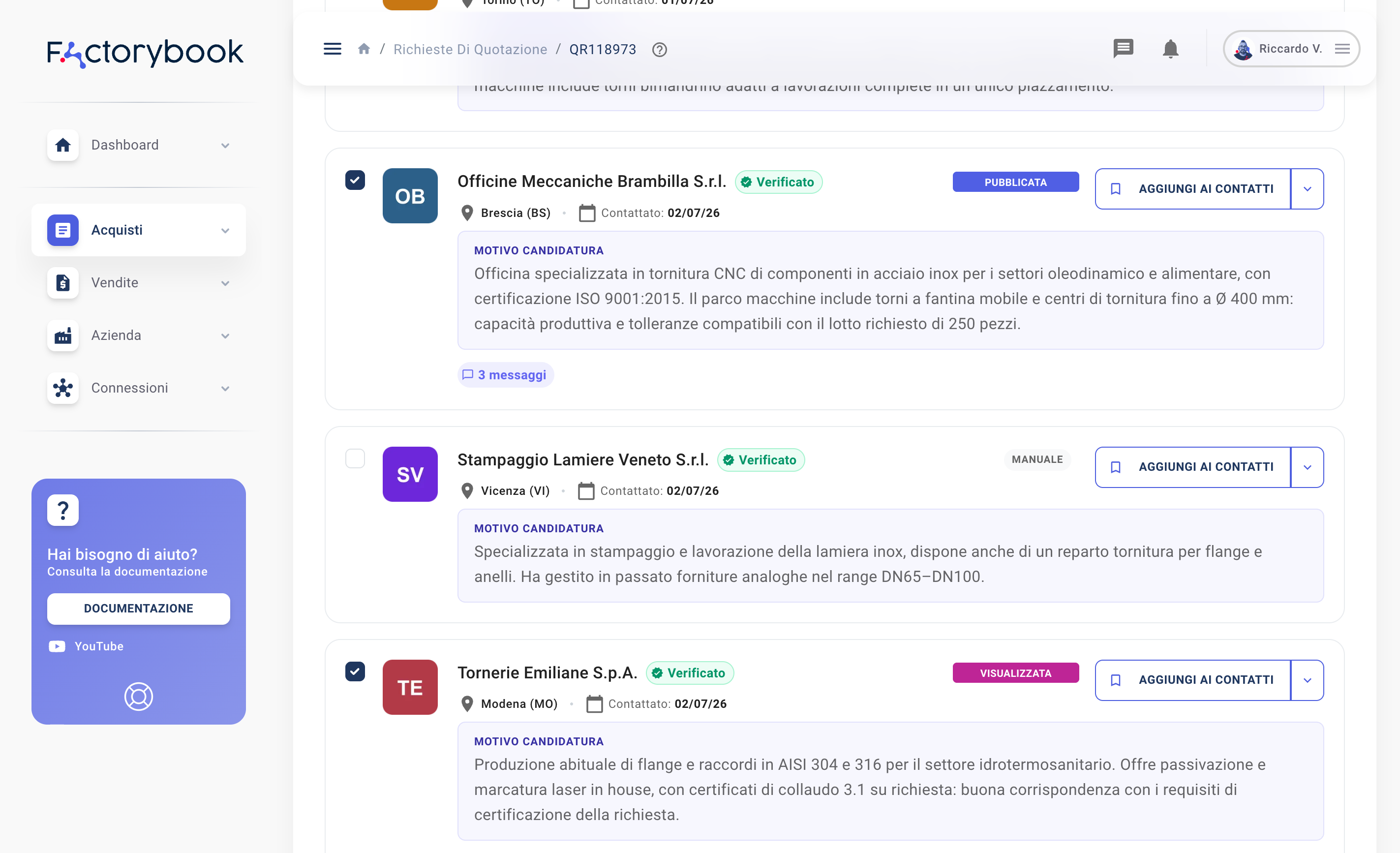Uncheck the Officine Meccaniche Brambilla checkbox
This screenshot has height=853, width=1400.
pyautogui.click(x=355, y=180)
